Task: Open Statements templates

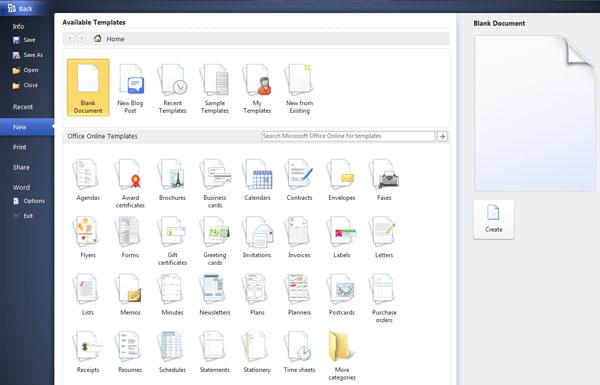Action: [x=215, y=352]
